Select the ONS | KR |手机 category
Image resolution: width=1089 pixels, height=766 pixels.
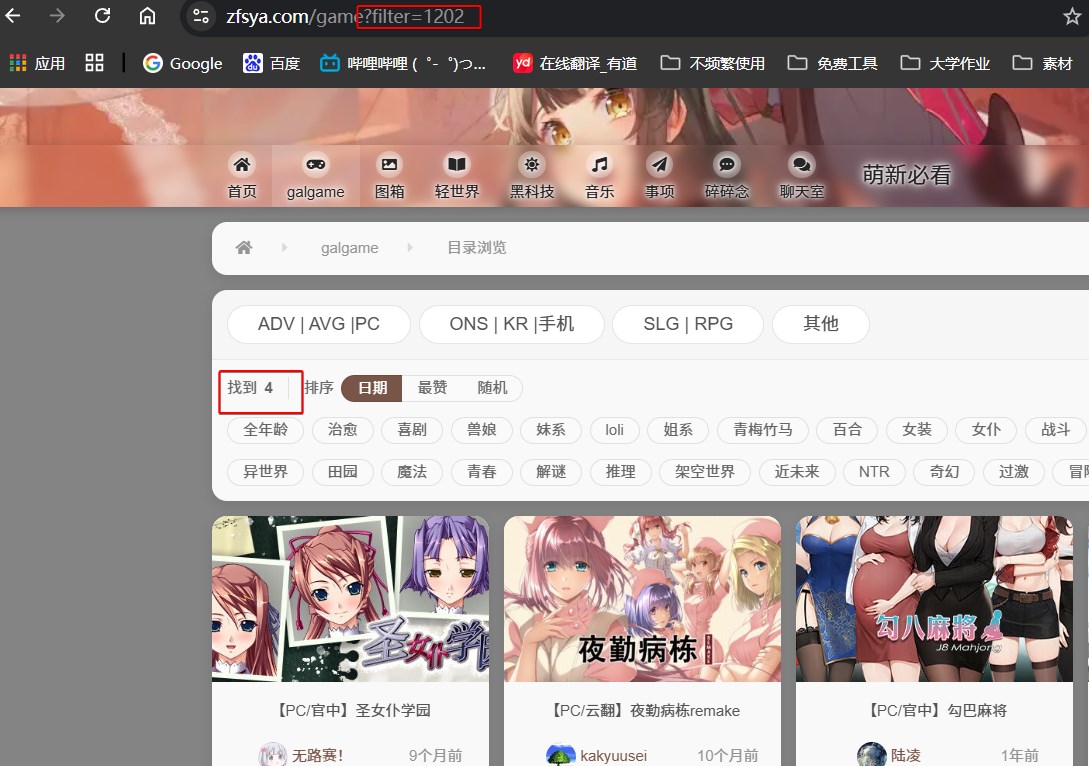coord(512,324)
